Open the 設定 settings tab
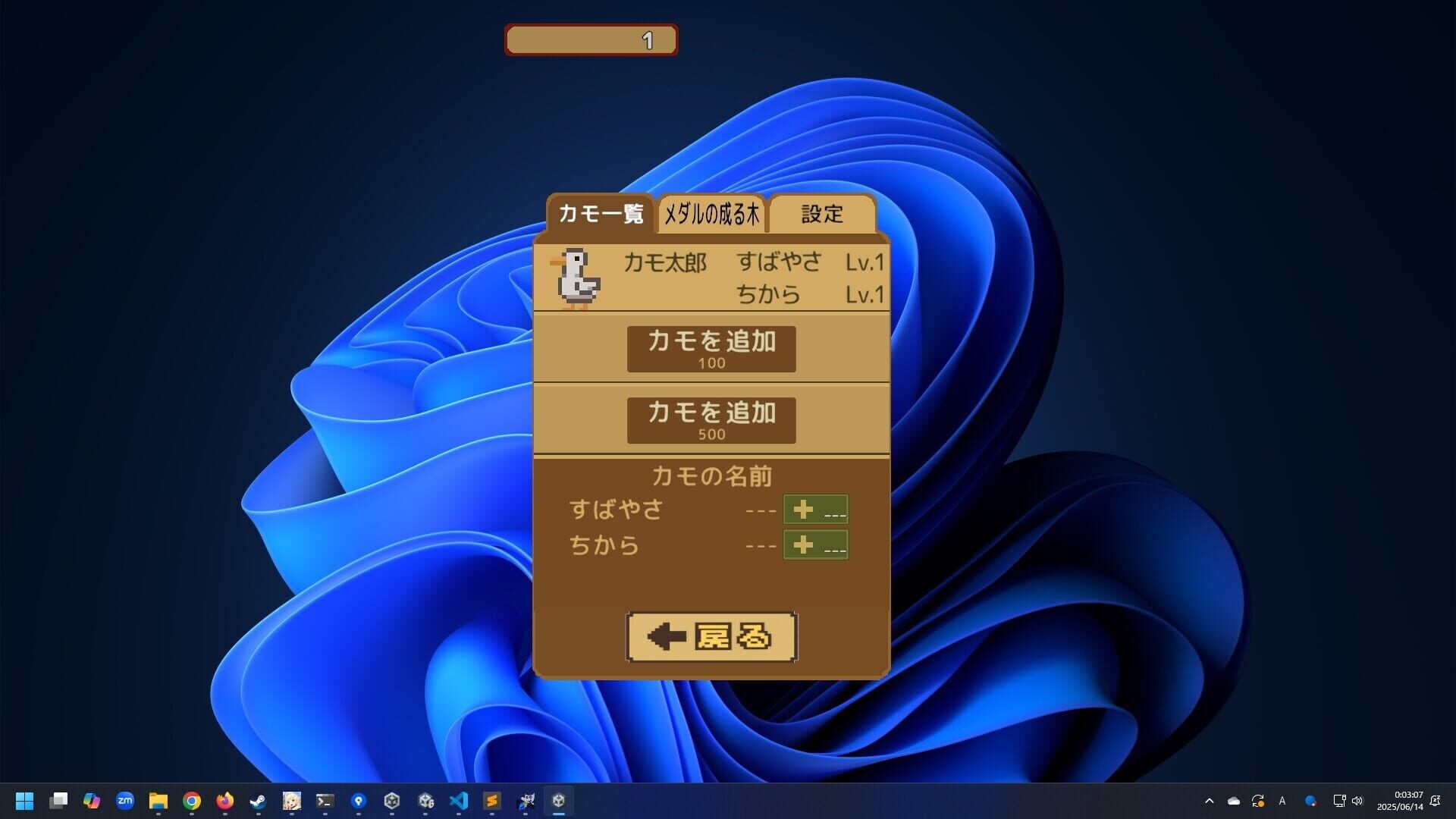1456x819 pixels. pos(824,215)
